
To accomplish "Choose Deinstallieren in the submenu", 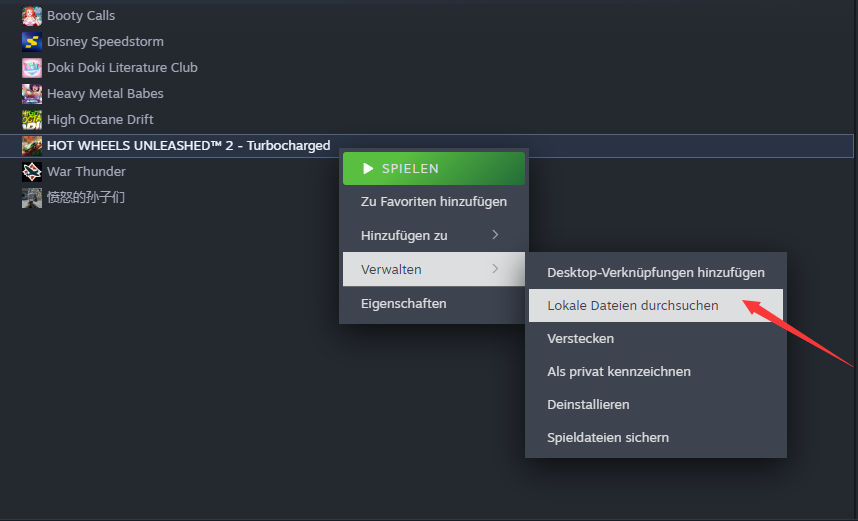I will [656, 404].
